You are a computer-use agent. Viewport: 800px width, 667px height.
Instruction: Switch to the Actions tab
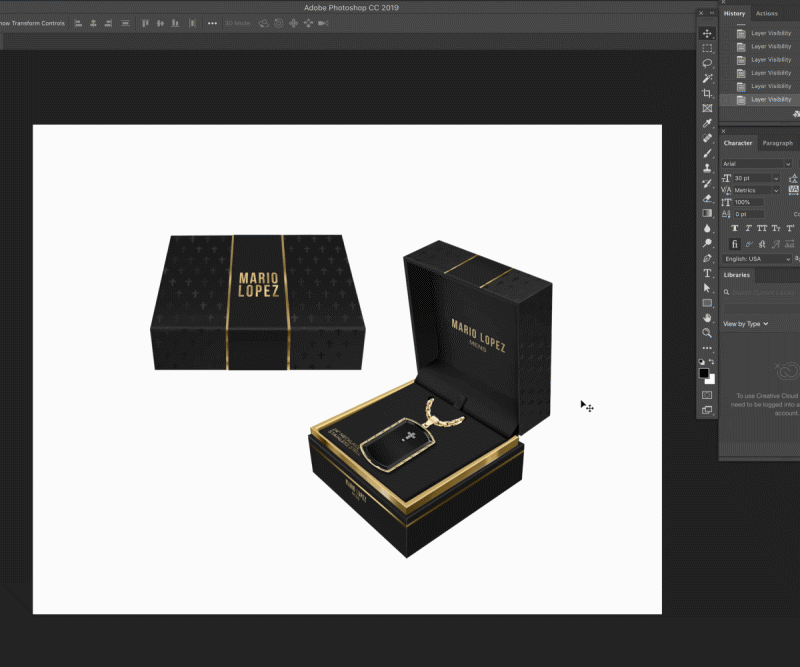766,13
